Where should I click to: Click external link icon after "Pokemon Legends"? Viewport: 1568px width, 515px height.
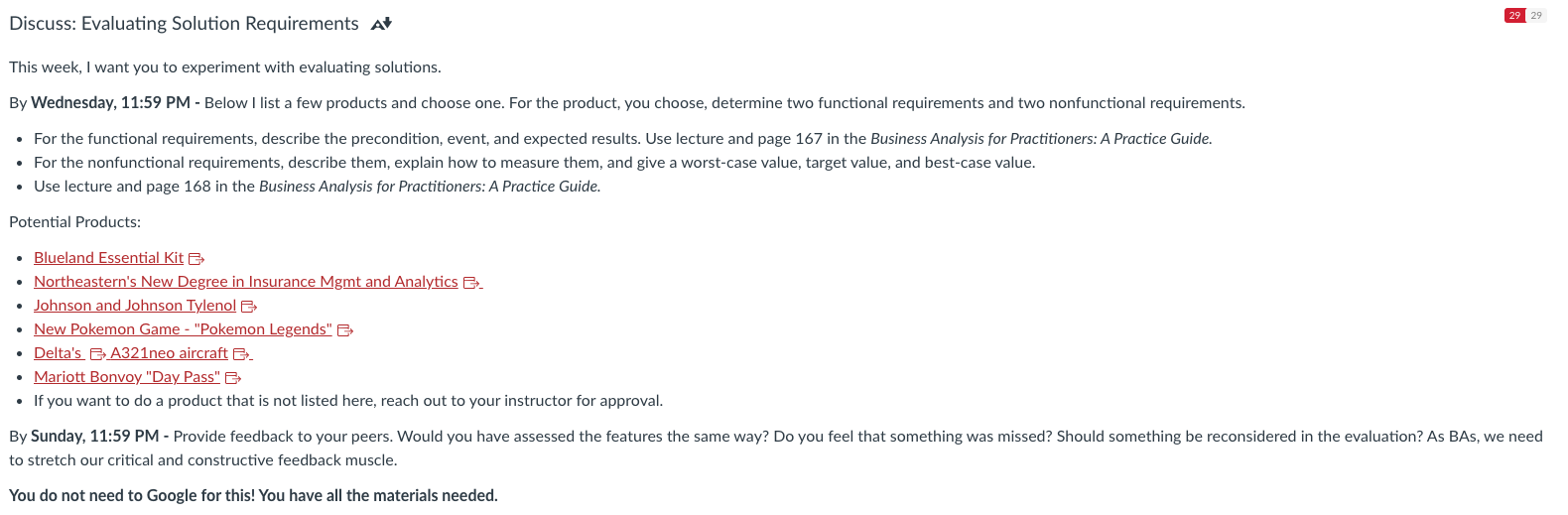click(345, 330)
